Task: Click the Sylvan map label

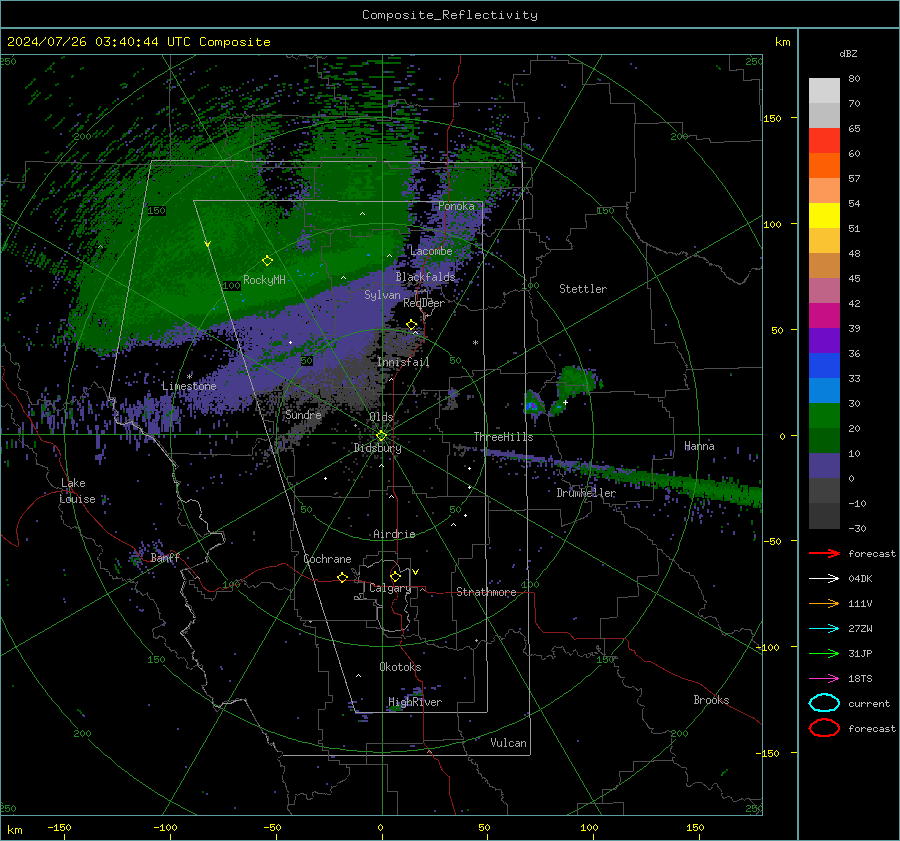Action: pyautogui.click(x=382, y=295)
